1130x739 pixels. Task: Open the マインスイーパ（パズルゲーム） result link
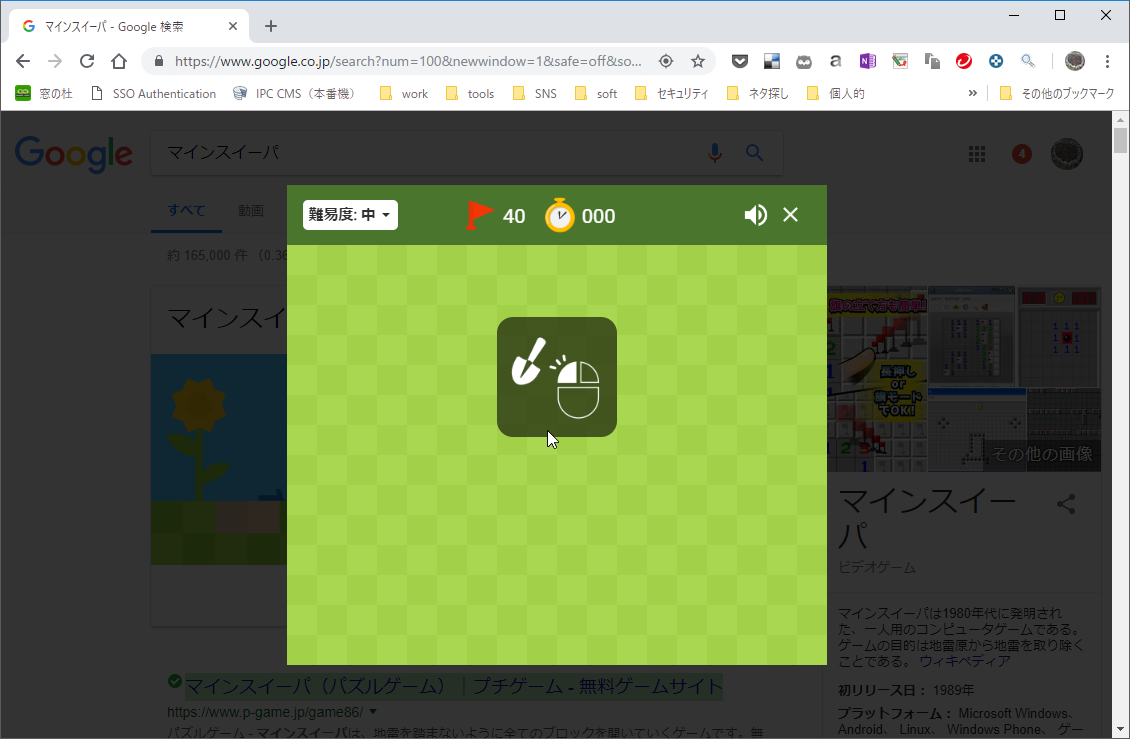pyautogui.click(x=445, y=687)
